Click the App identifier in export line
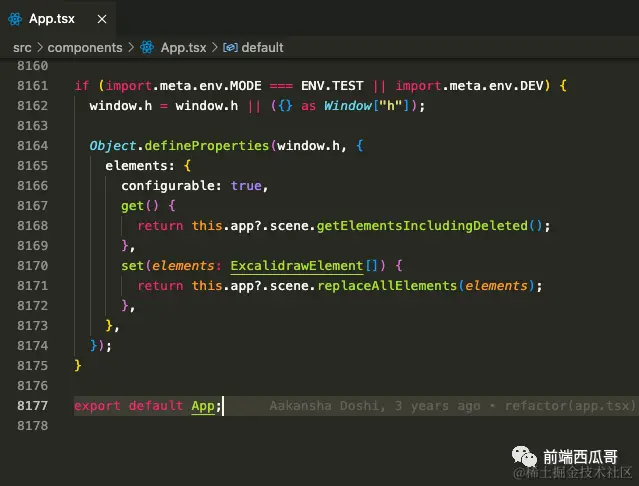Image resolution: width=639 pixels, height=486 pixels. 203,406
